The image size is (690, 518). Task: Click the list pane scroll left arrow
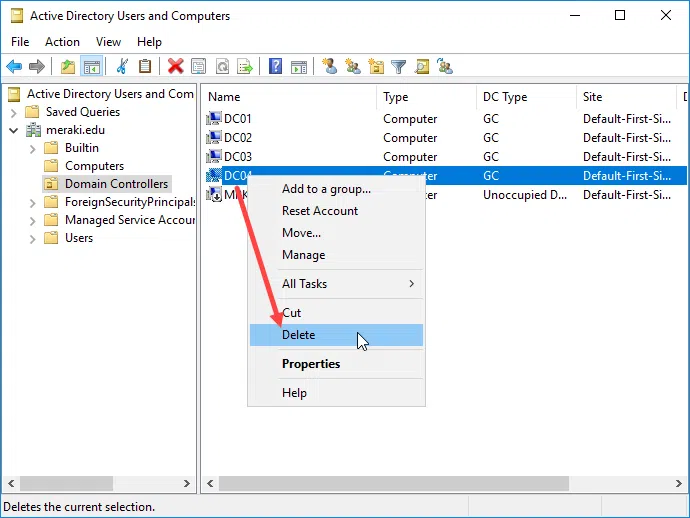click(x=210, y=484)
